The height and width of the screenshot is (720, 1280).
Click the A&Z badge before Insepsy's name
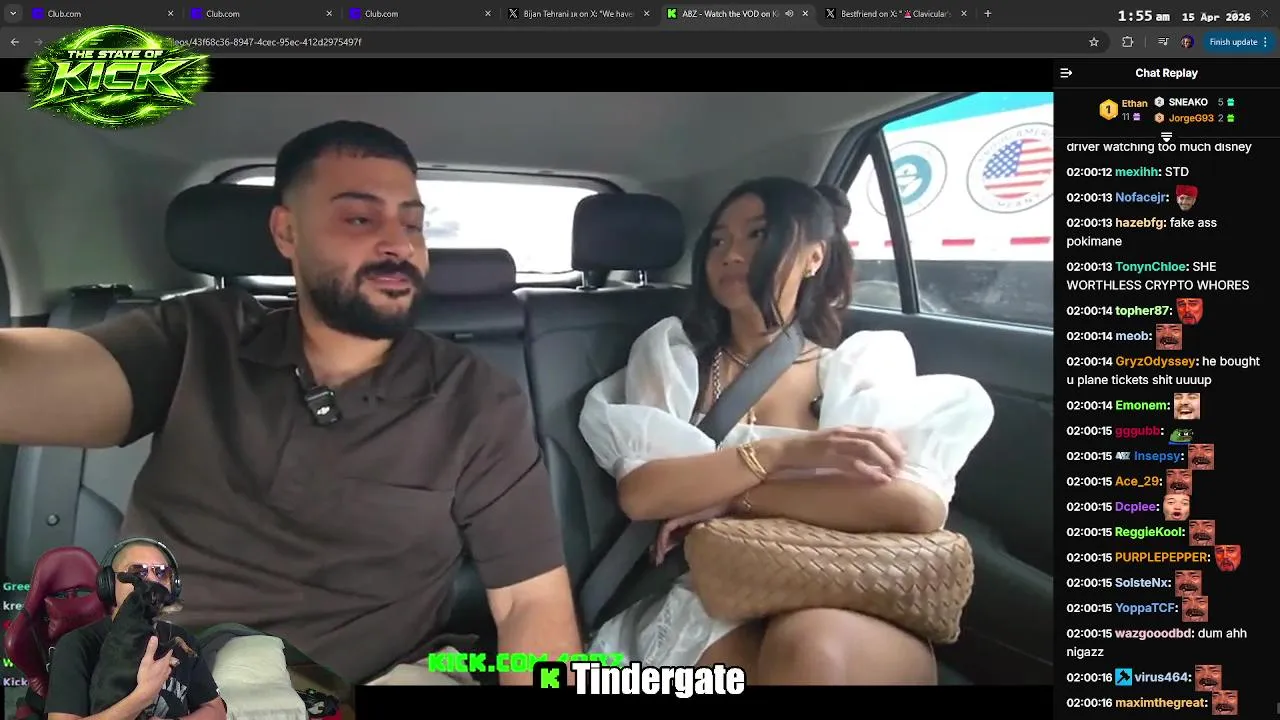(x=1123, y=456)
